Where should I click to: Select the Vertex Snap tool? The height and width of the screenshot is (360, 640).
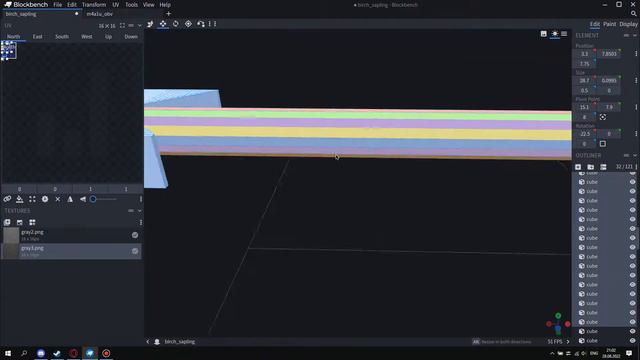pos(201,24)
